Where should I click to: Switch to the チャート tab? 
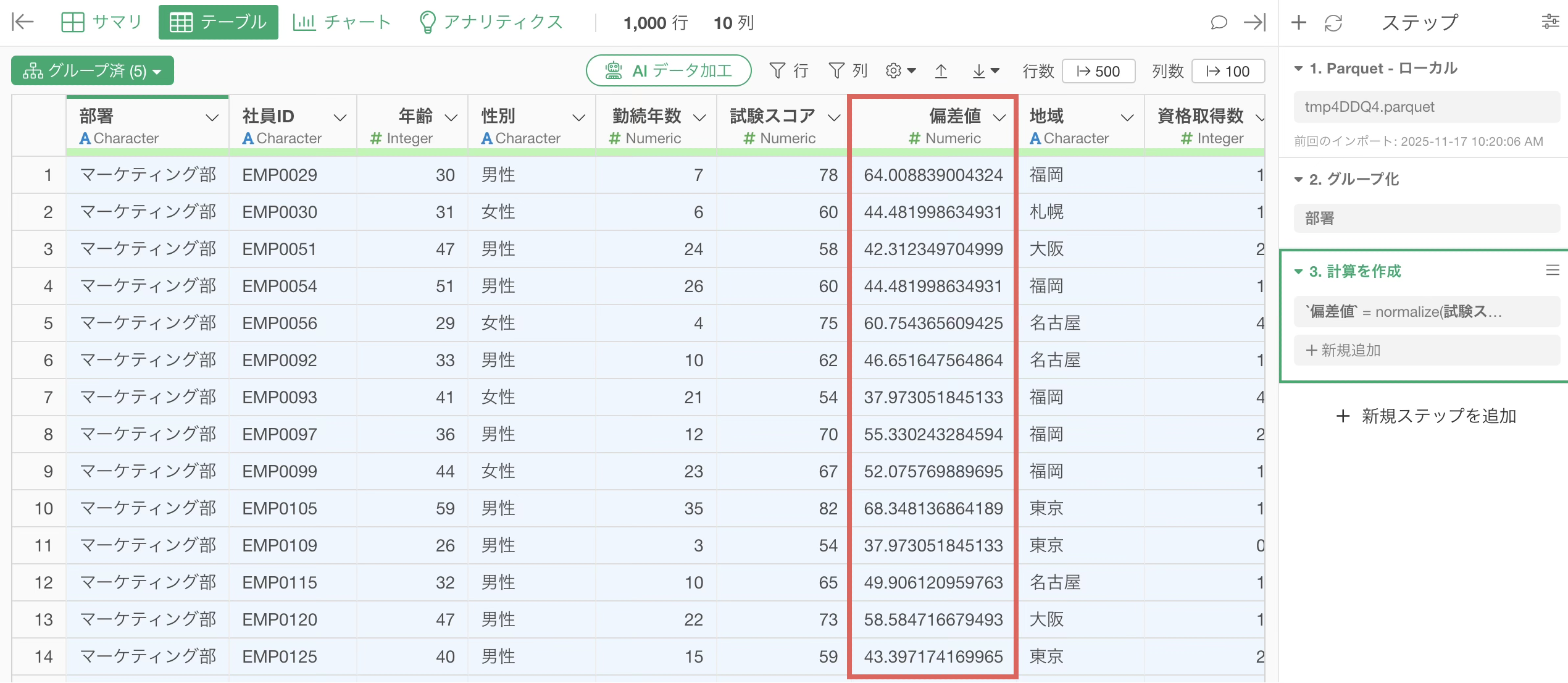tap(342, 23)
